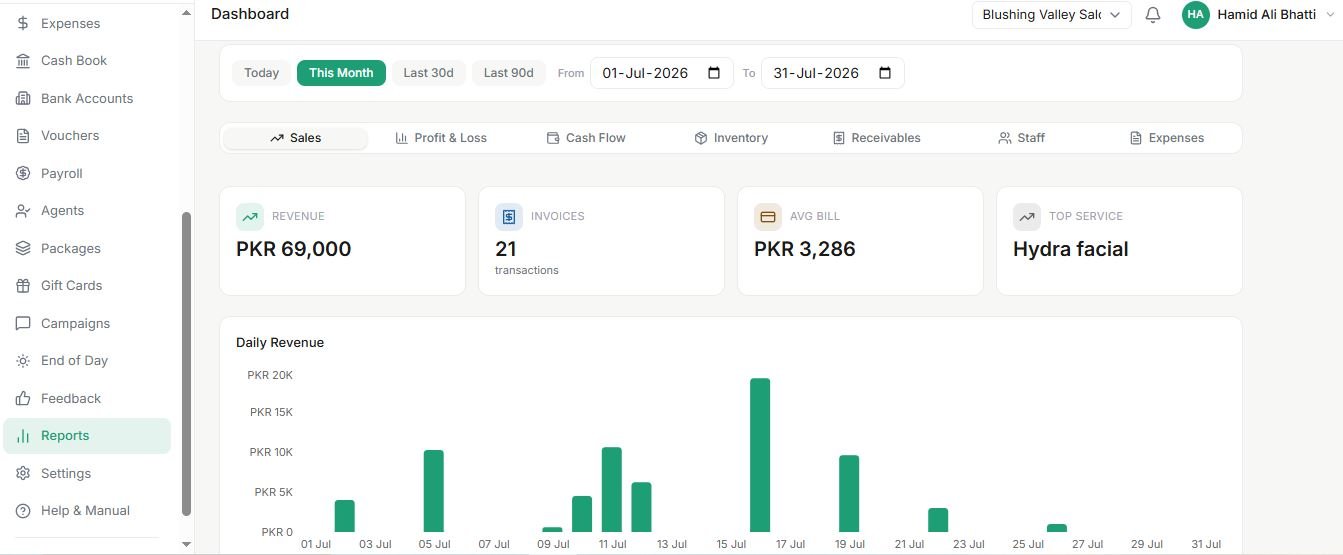Open End of Day from sidebar
Screen dimensions: 1343x555
(x=87, y=361)
